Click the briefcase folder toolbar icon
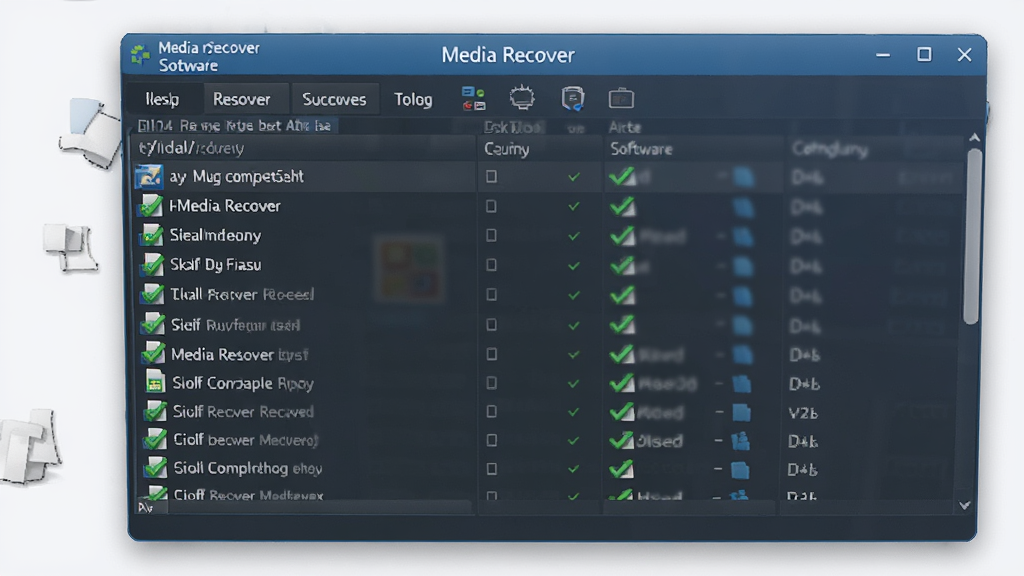The height and width of the screenshot is (576, 1024). 621,99
